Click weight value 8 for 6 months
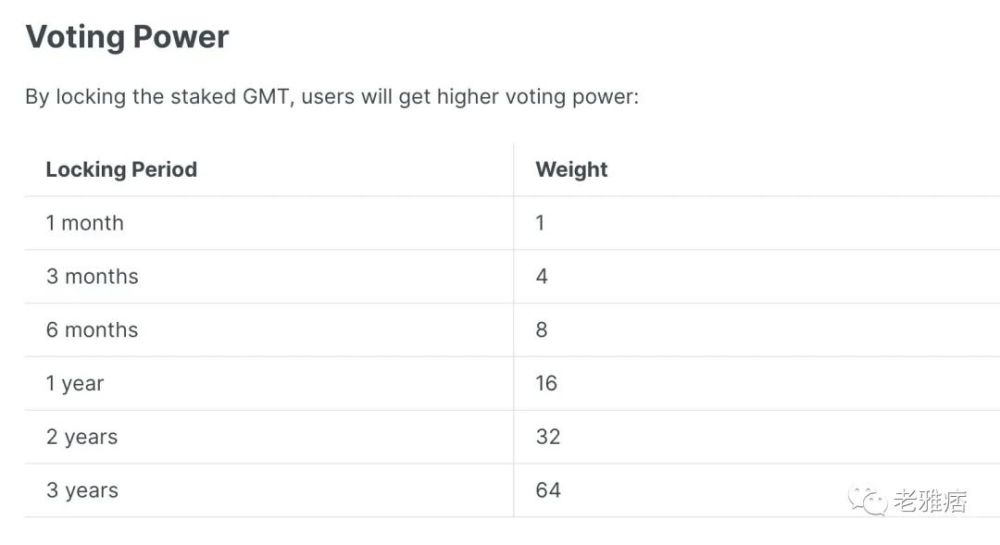The image size is (1000, 545). pyautogui.click(x=541, y=330)
